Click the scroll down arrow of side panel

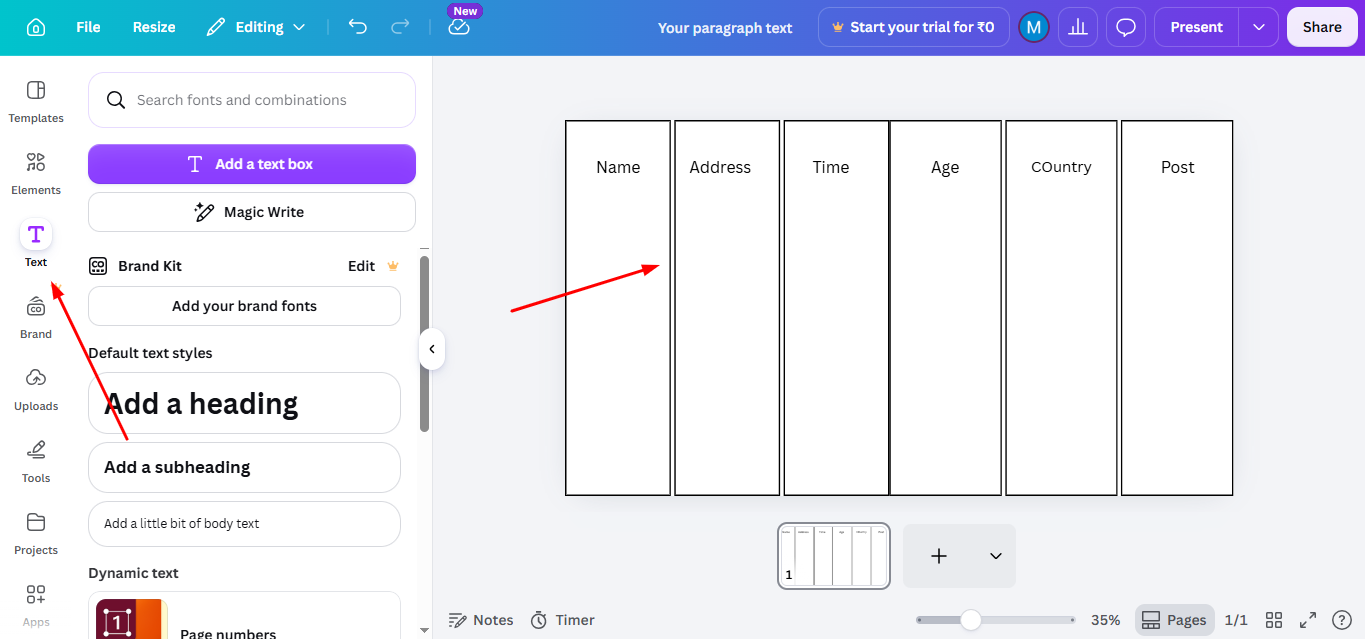pyautogui.click(x=424, y=630)
